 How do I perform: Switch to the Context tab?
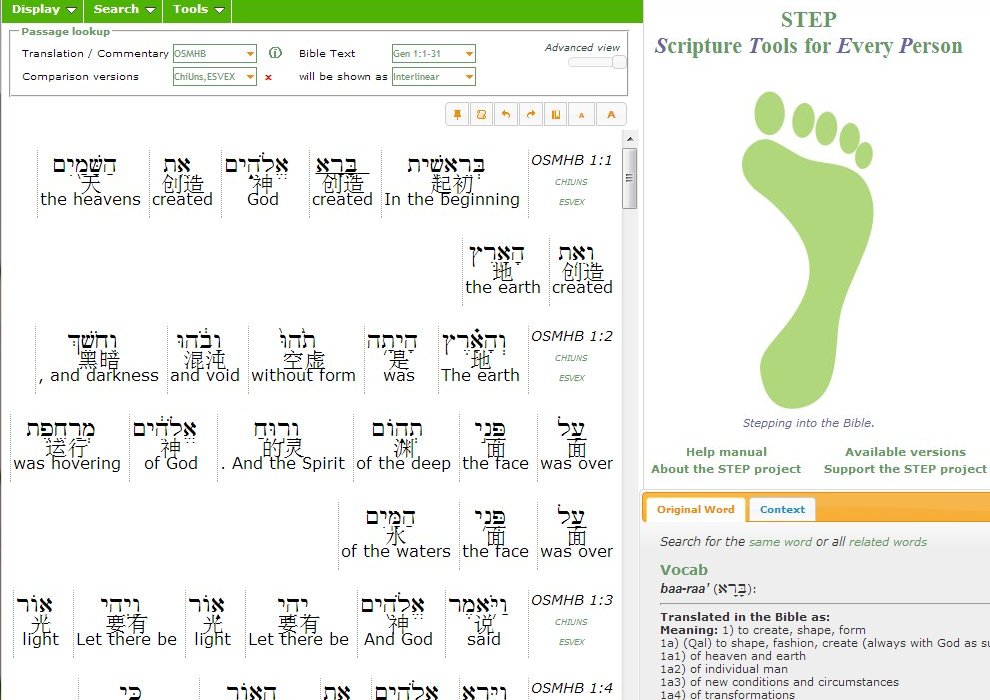coord(782,509)
